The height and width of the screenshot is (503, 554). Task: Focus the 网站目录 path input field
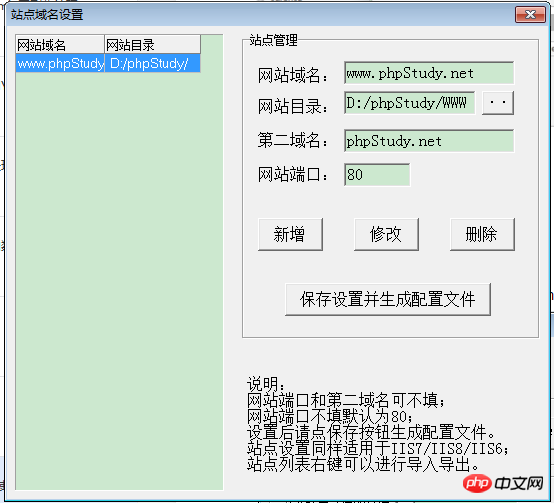pos(409,103)
